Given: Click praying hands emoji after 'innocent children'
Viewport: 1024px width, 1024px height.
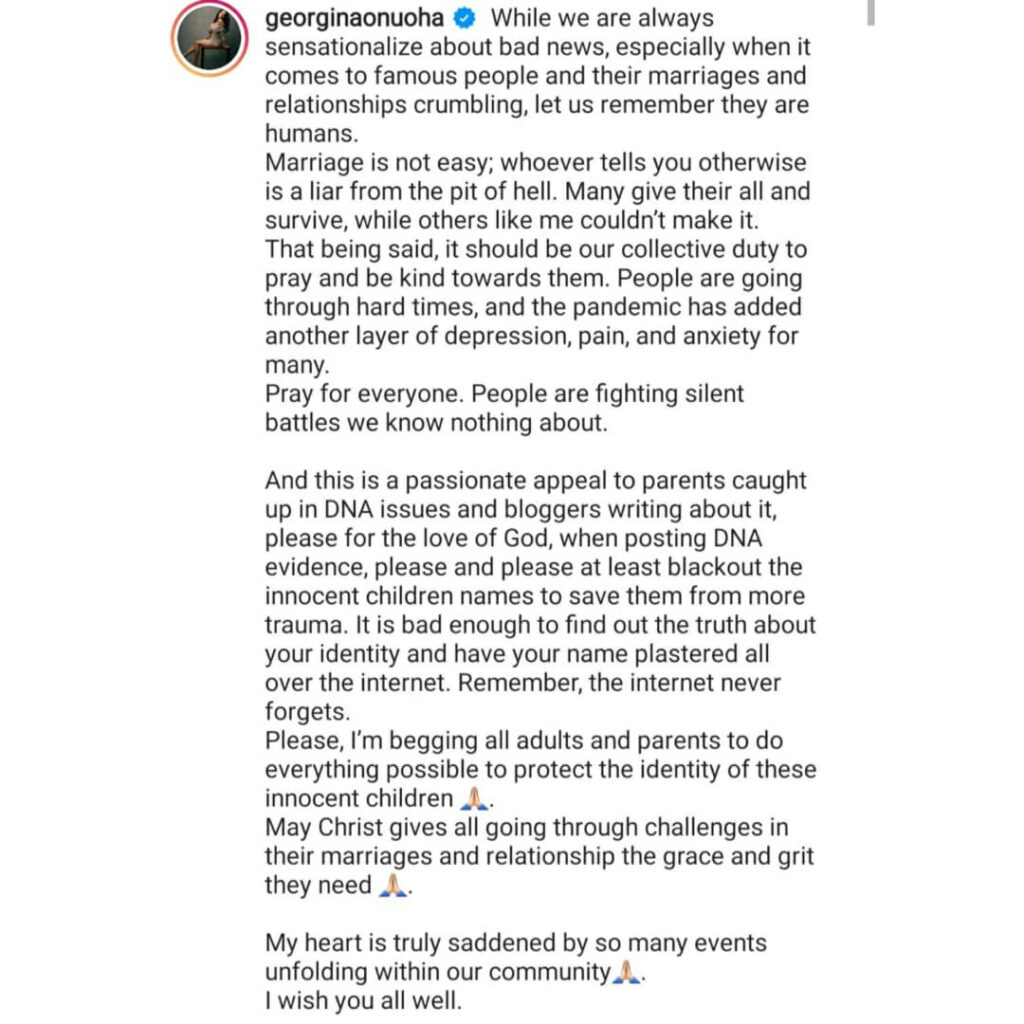Looking at the screenshot, I should pos(475,798).
